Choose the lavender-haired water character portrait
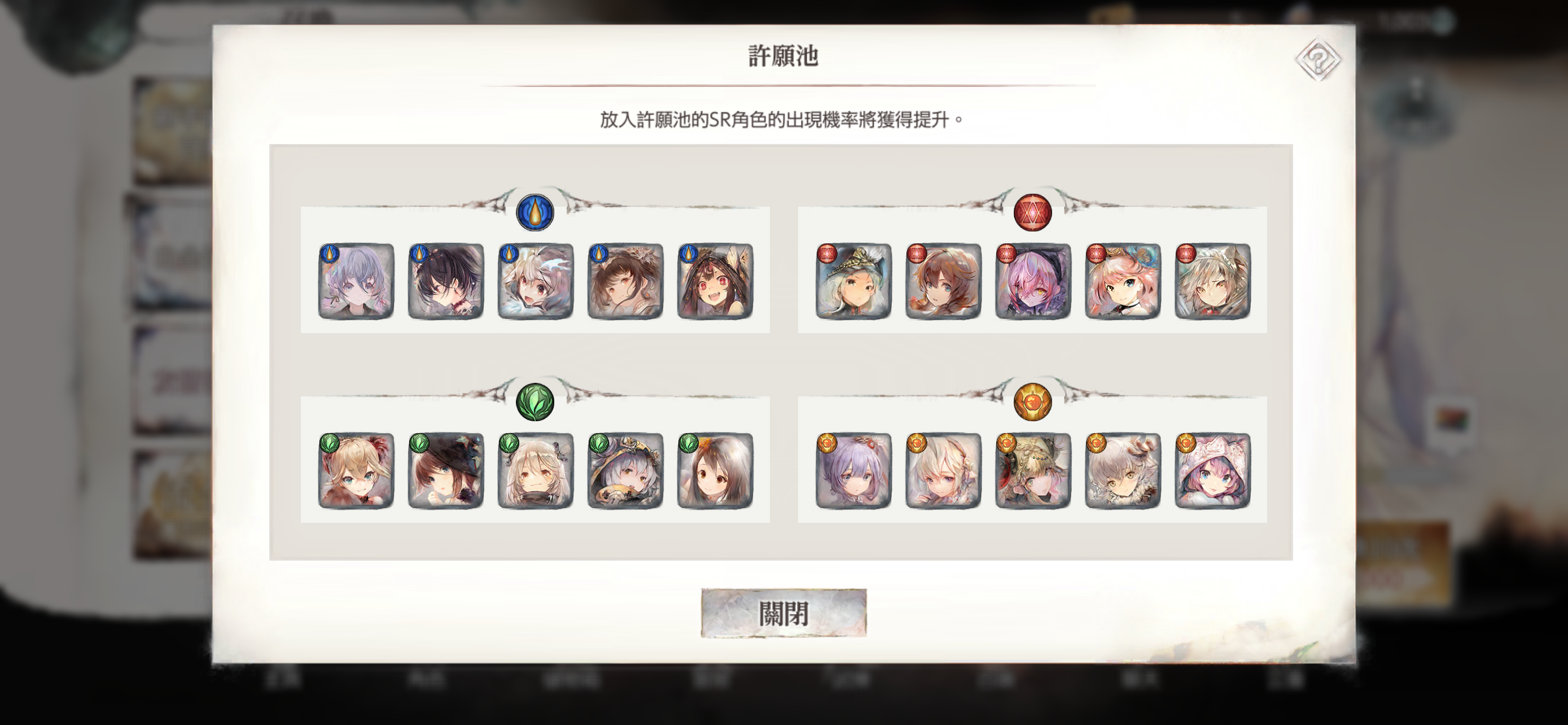1568x725 pixels. (x=356, y=282)
